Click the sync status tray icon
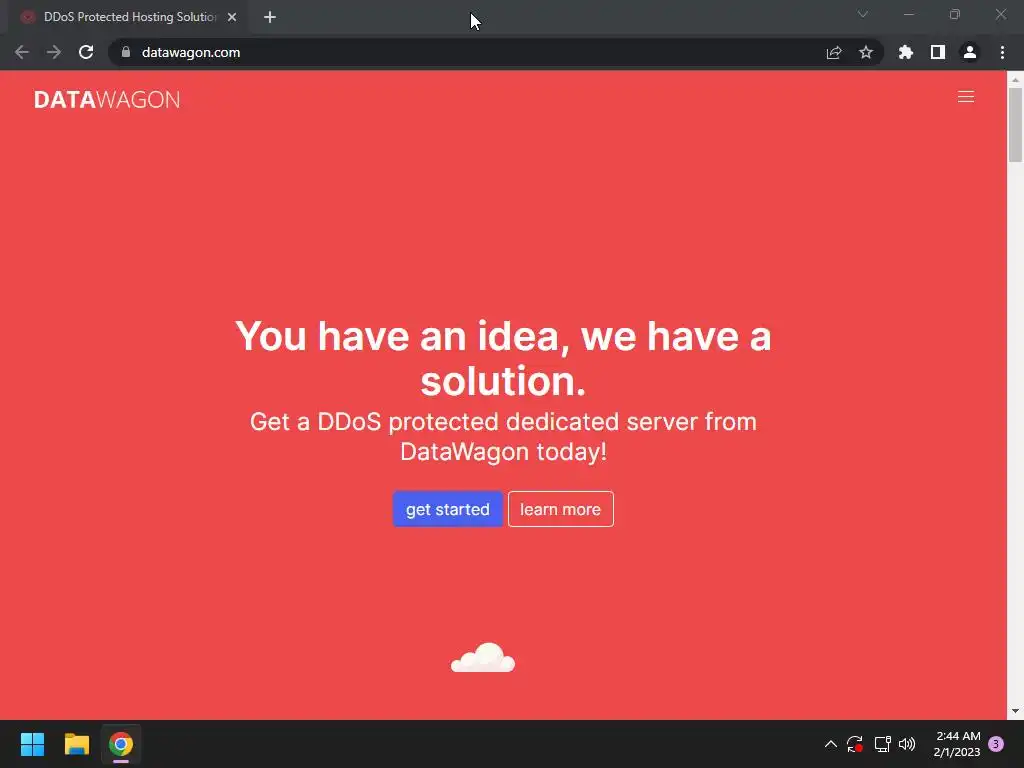 click(x=855, y=744)
